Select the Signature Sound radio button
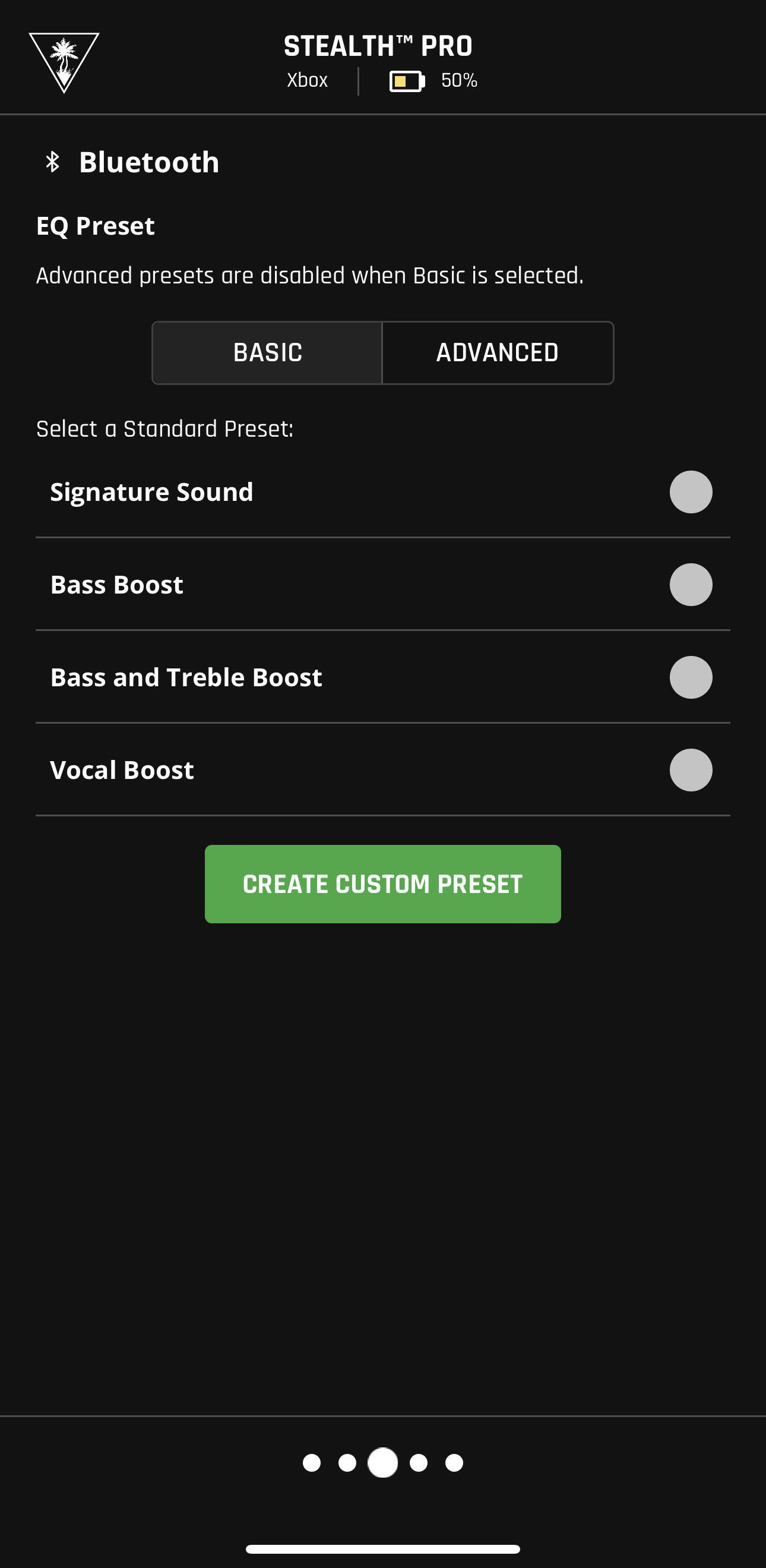Image resolution: width=766 pixels, height=1568 pixels. (x=691, y=492)
